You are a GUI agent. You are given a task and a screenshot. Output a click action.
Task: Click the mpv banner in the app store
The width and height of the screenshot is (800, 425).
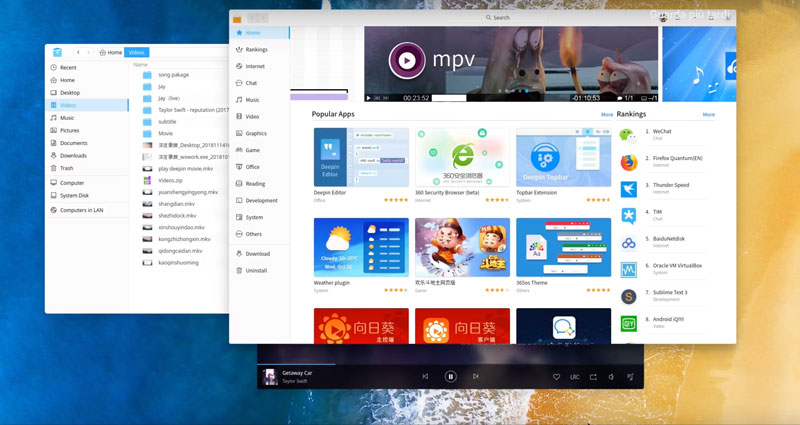pos(511,64)
